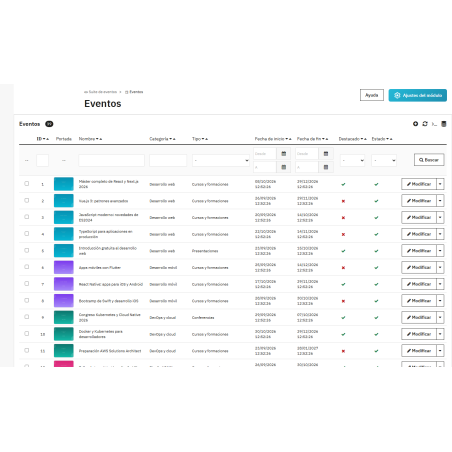Click Modificar for Docker y Kubernetes row

coord(419,334)
